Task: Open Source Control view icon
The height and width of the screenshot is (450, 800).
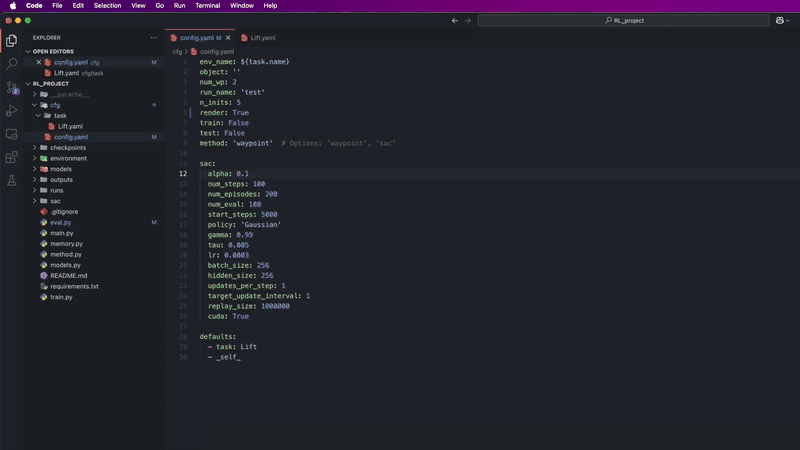Action: [12, 88]
